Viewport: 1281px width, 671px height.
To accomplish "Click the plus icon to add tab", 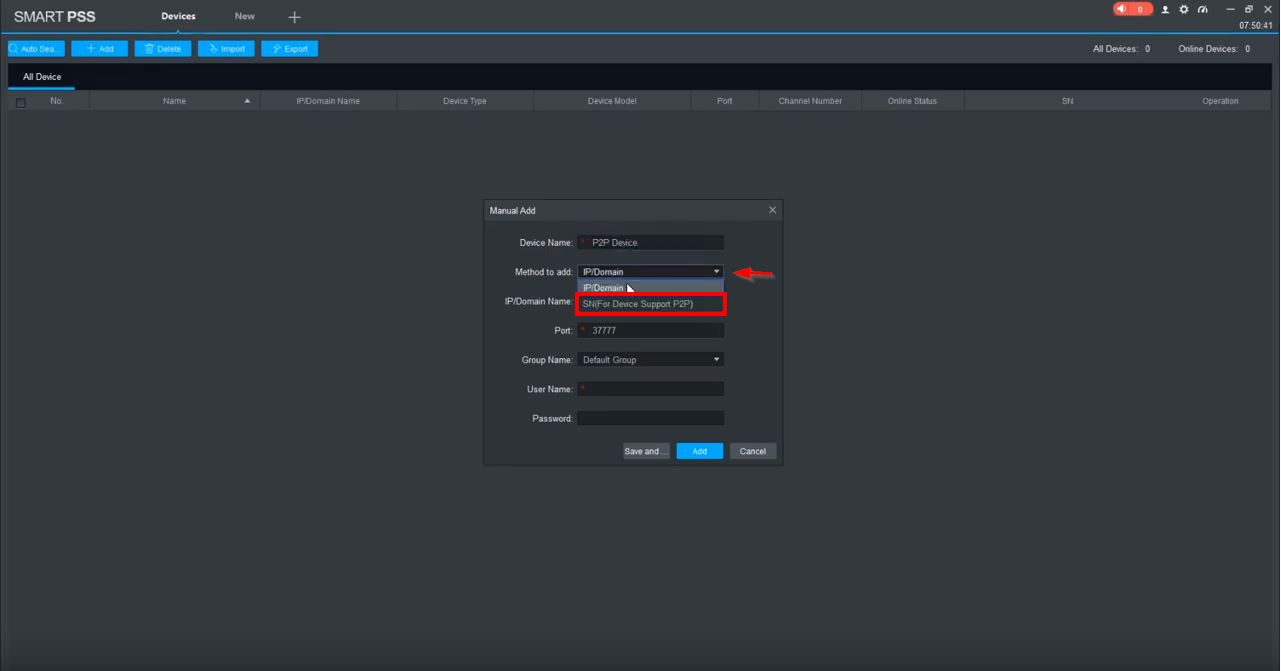I will coord(294,17).
